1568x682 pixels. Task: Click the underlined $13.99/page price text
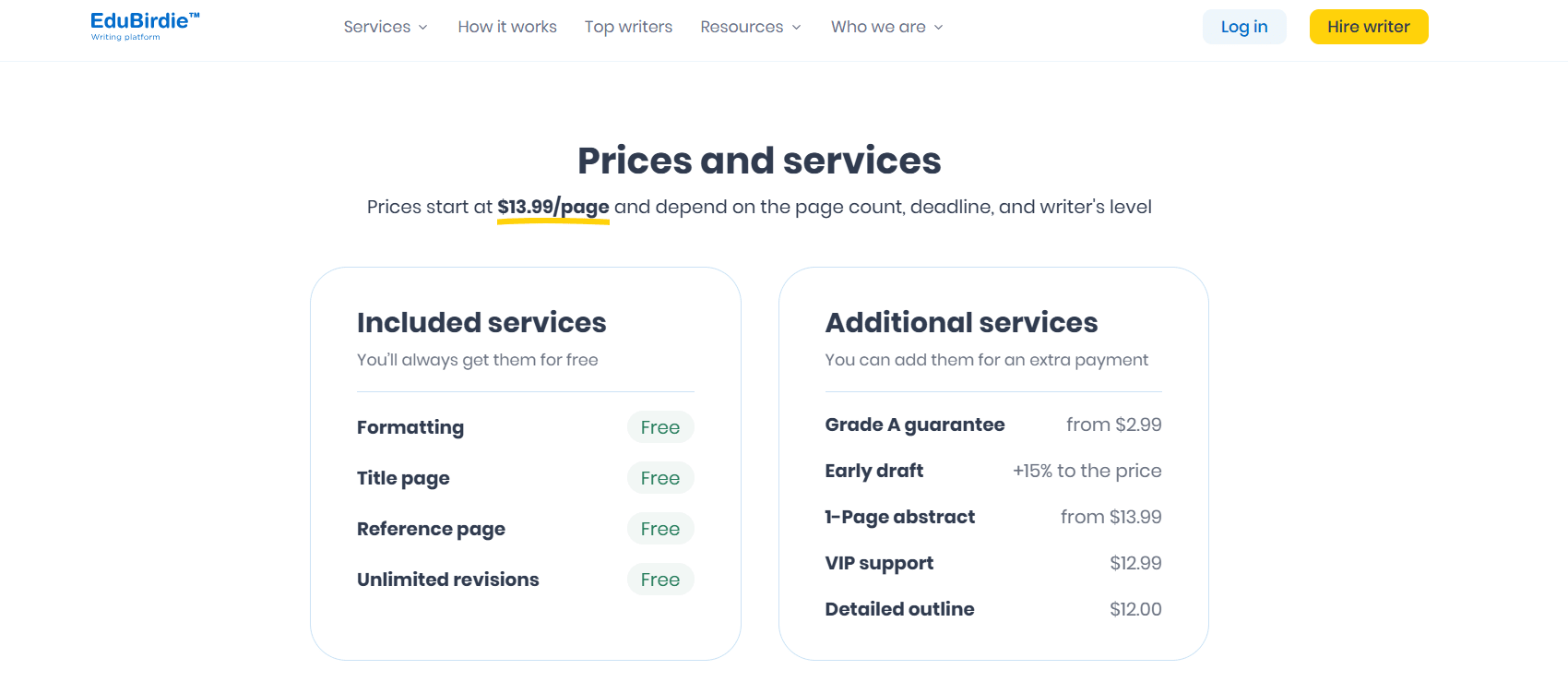(x=552, y=207)
